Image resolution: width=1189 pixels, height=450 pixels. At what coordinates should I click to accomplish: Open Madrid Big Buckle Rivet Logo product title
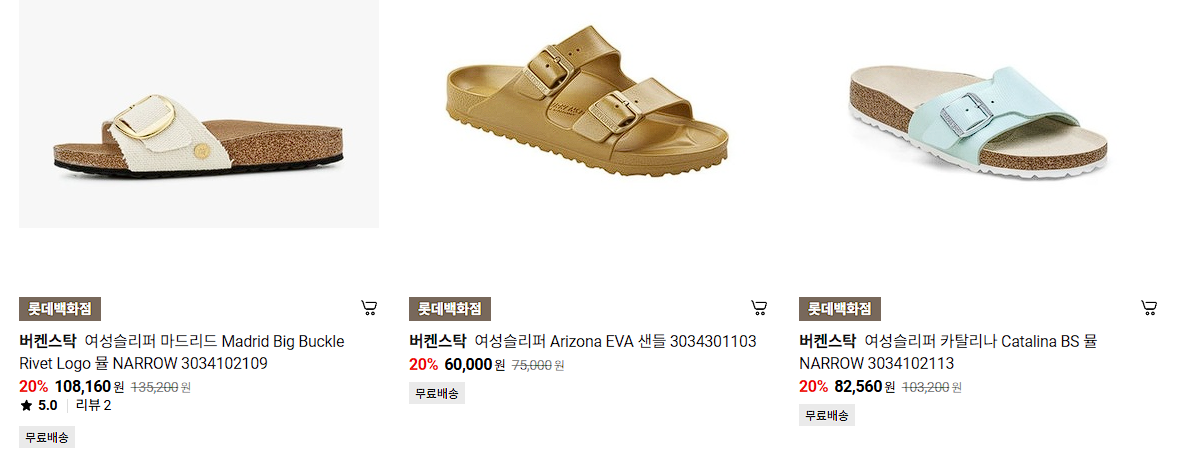click(x=182, y=352)
